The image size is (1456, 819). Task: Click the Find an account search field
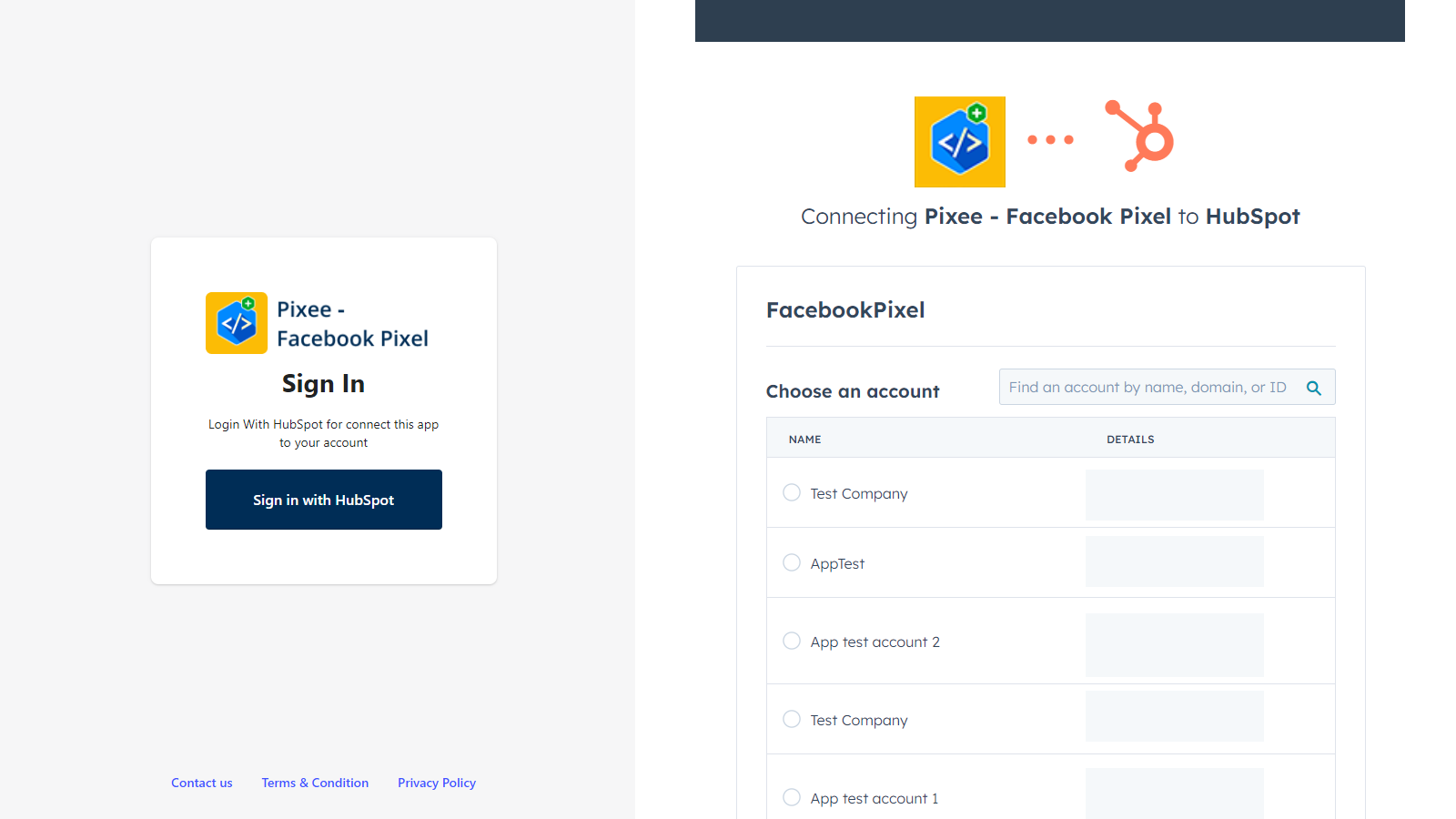[x=1147, y=387]
